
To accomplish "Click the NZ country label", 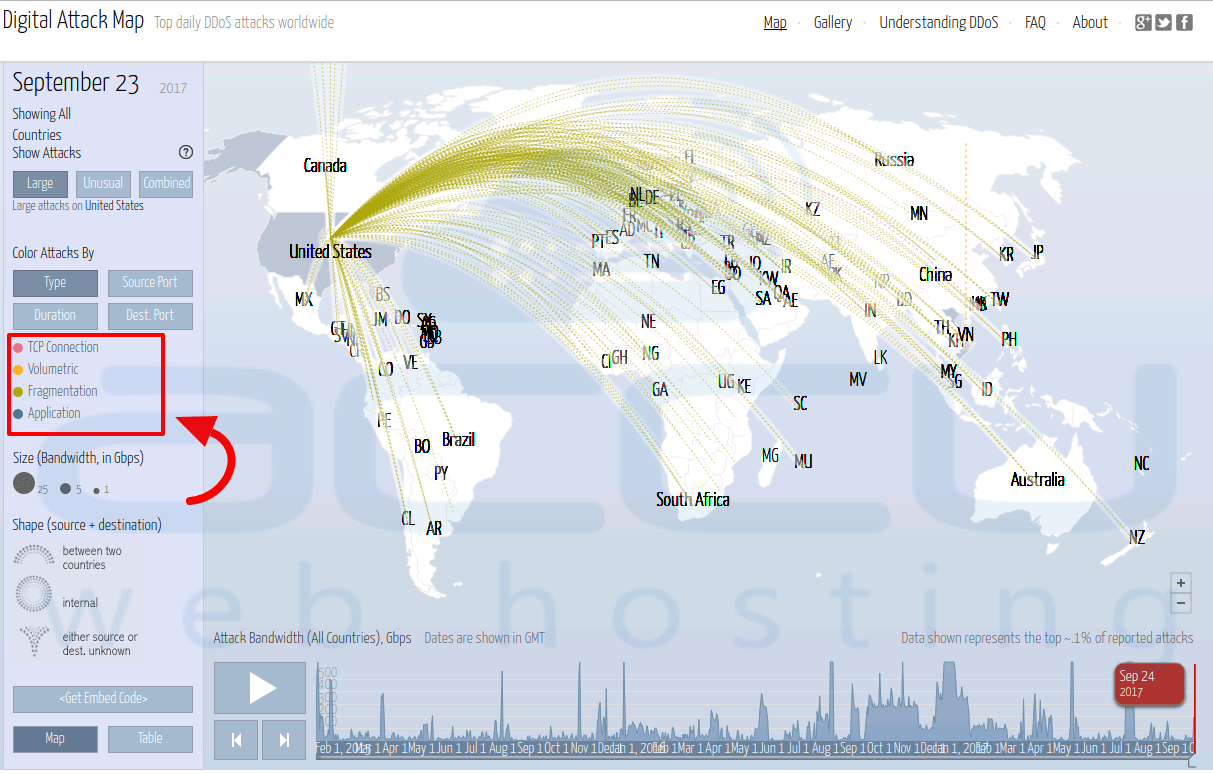I will coord(1137,538).
